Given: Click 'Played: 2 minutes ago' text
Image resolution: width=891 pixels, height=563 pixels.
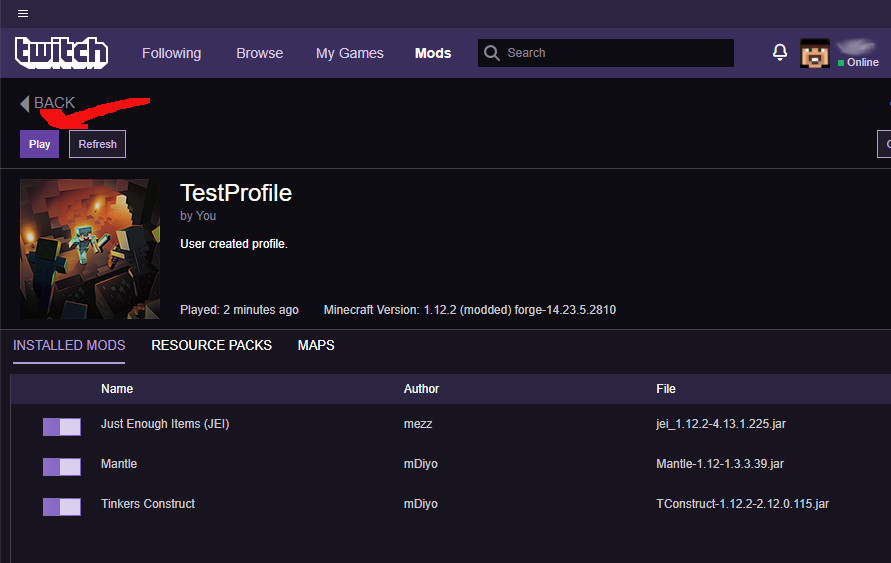Looking at the screenshot, I should pos(239,310).
